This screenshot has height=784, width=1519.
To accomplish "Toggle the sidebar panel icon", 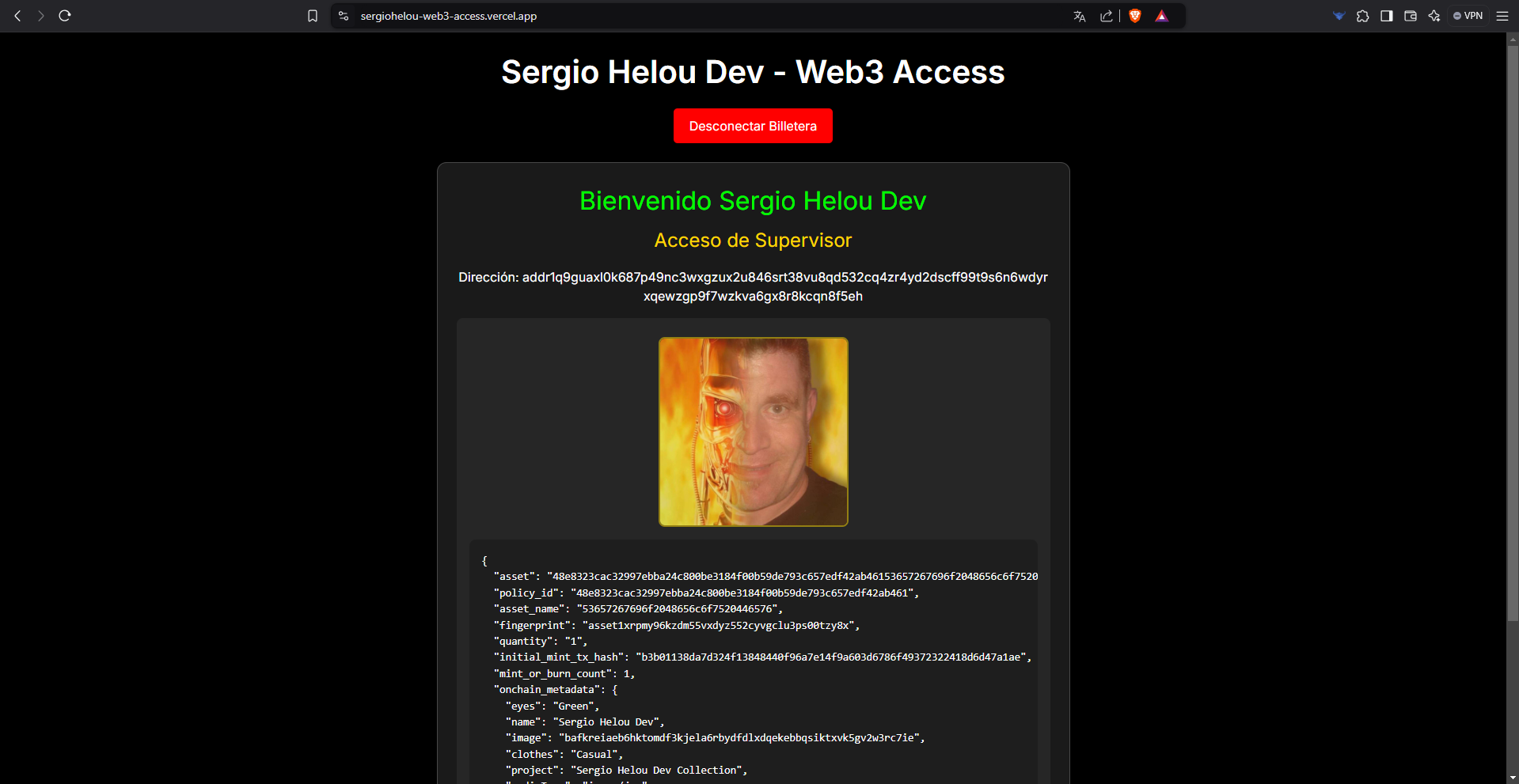I will [1386, 16].
